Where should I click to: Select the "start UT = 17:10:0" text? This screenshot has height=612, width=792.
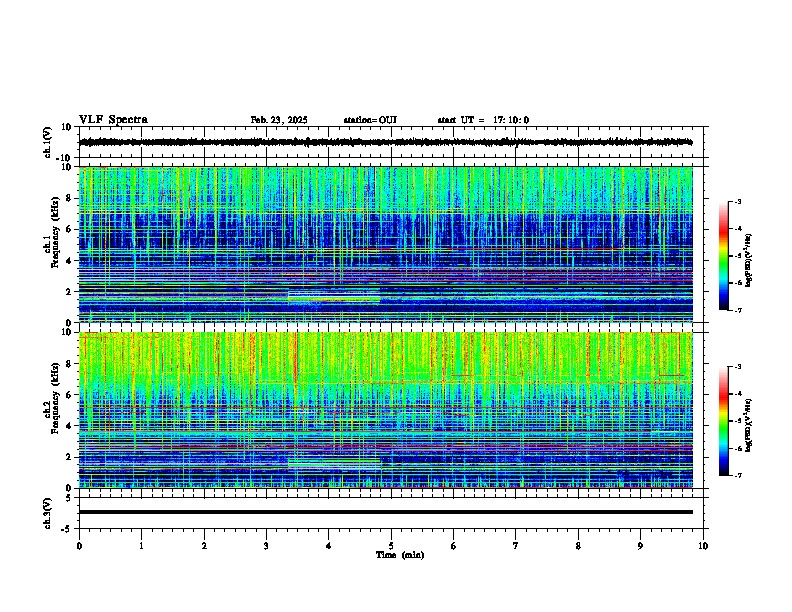(483, 120)
